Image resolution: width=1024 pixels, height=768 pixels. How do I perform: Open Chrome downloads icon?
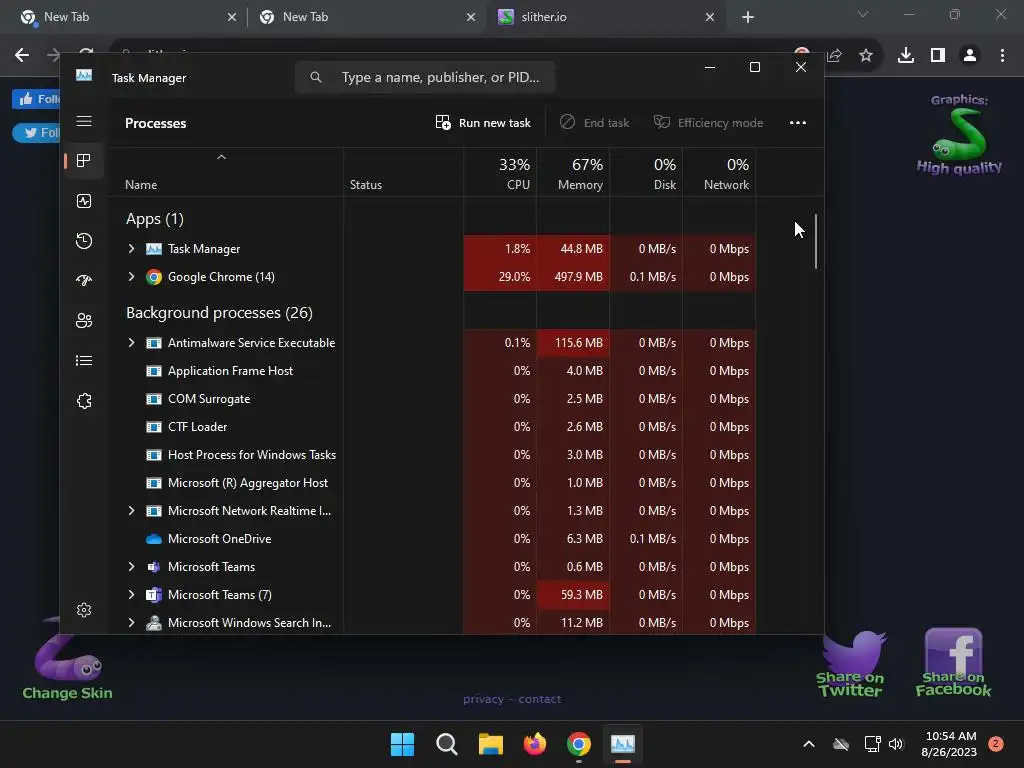905,56
